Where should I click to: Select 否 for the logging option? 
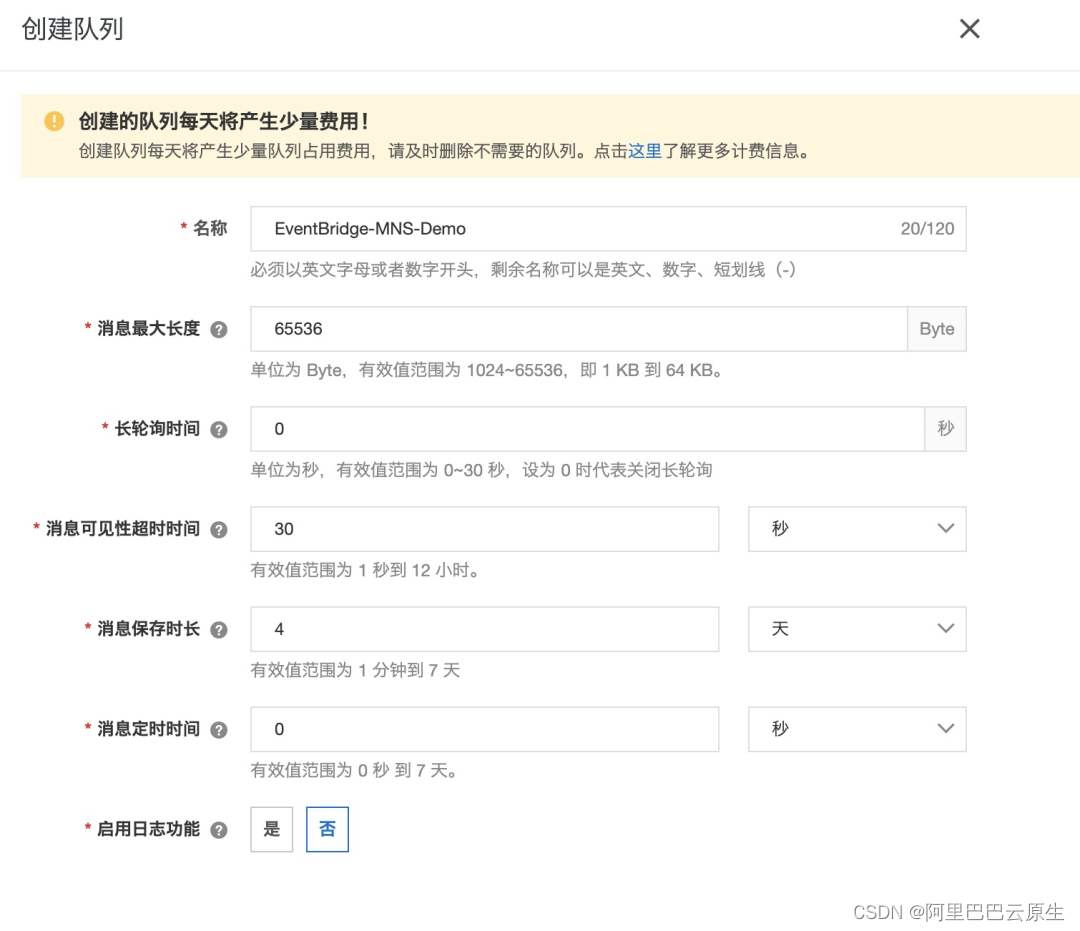(327, 829)
